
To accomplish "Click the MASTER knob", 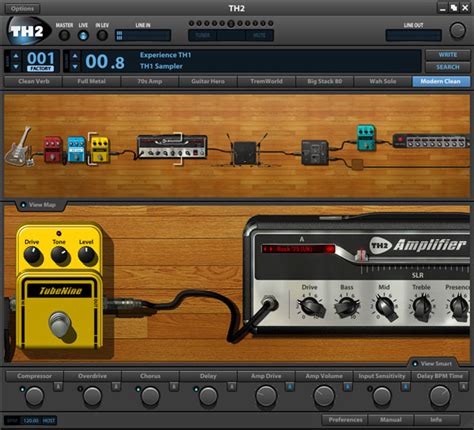I will 64,35.
